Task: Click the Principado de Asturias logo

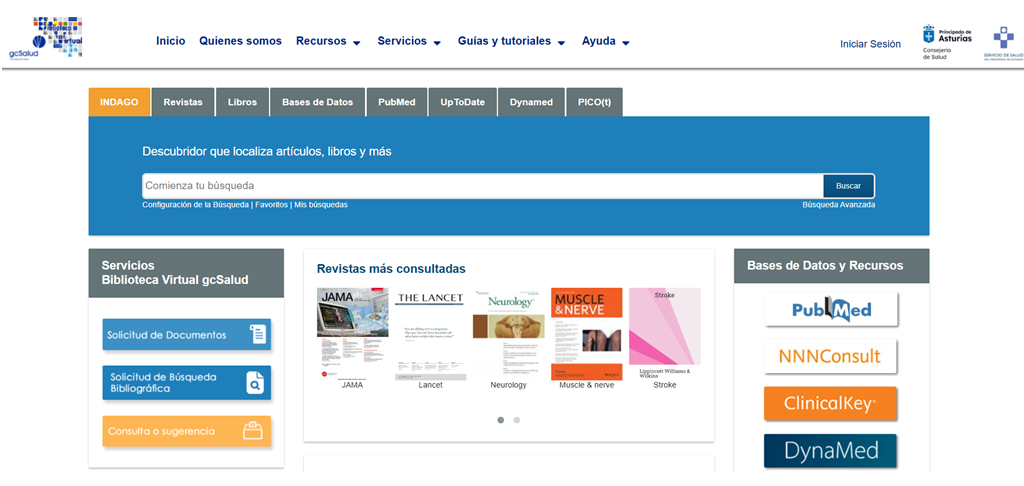Action: 946,43
